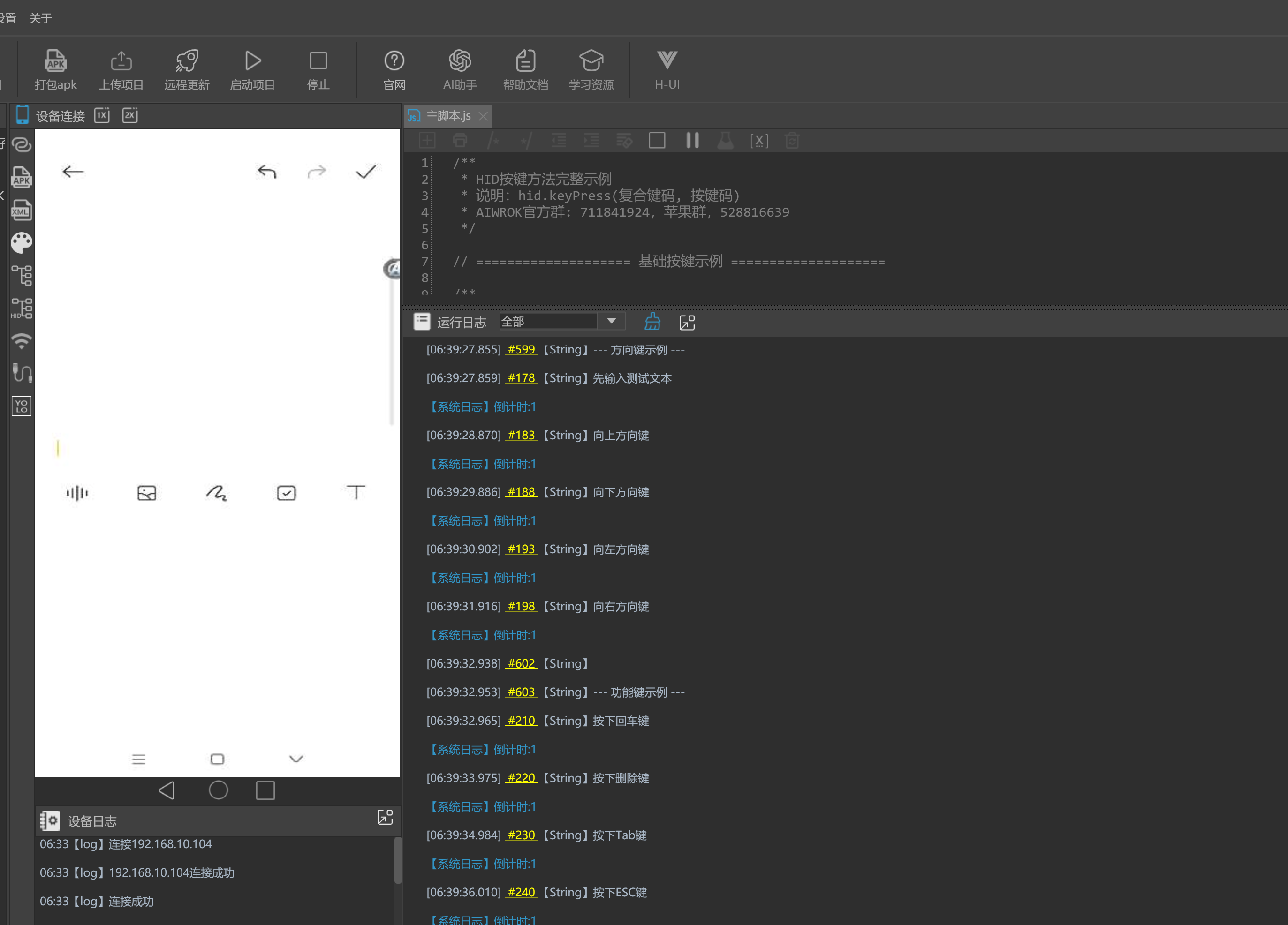This screenshot has width=1288, height=925.
Task: Set device view scale to 2X
Action: tap(130, 115)
